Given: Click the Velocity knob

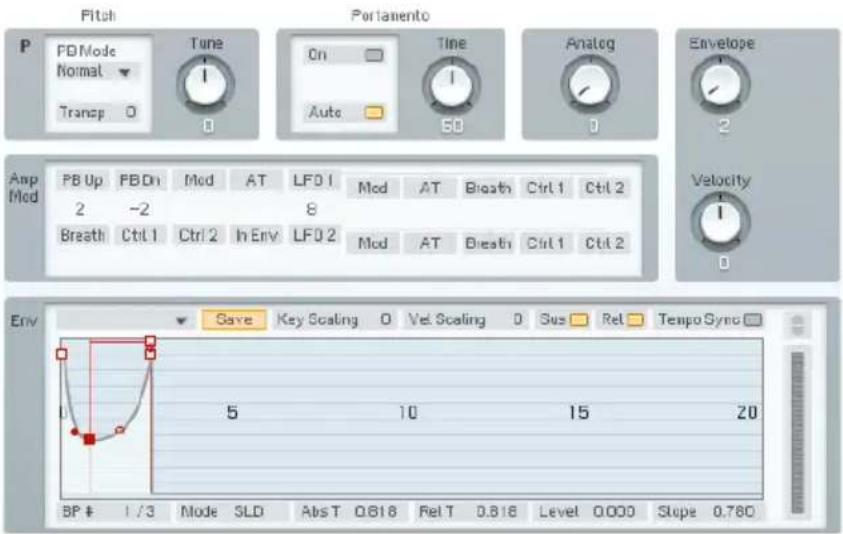Looking at the screenshot, I should 720,221.
